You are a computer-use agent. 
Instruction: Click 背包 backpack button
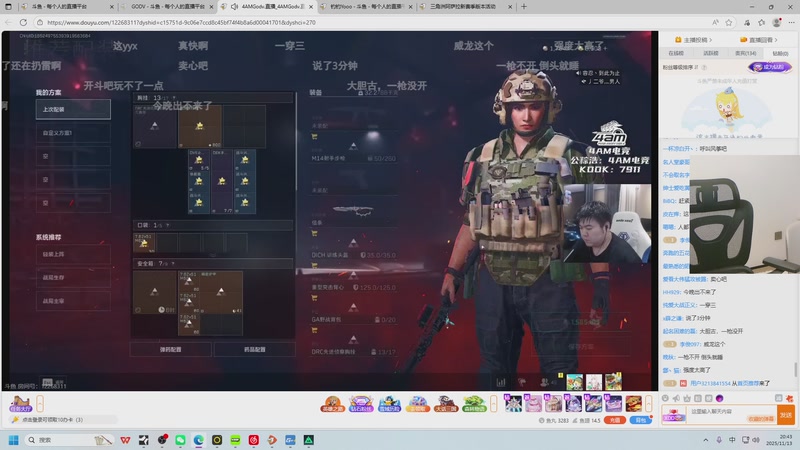[x=640, y=420]
